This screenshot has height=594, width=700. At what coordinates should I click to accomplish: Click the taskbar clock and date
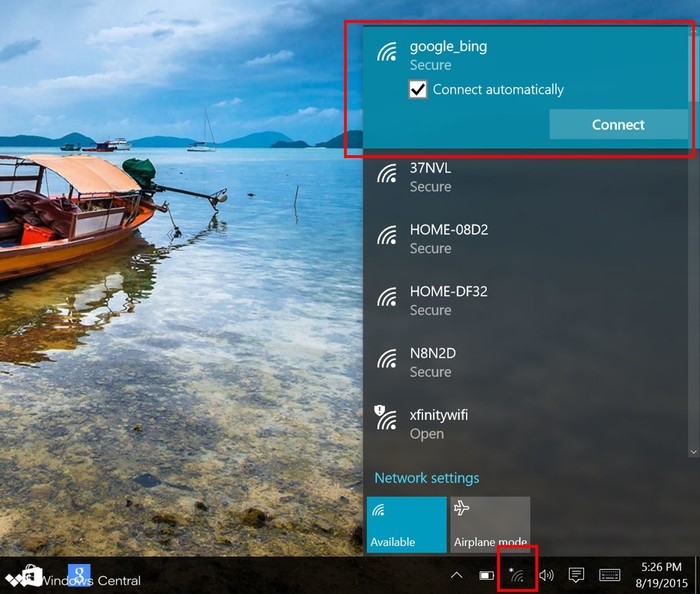660,574
